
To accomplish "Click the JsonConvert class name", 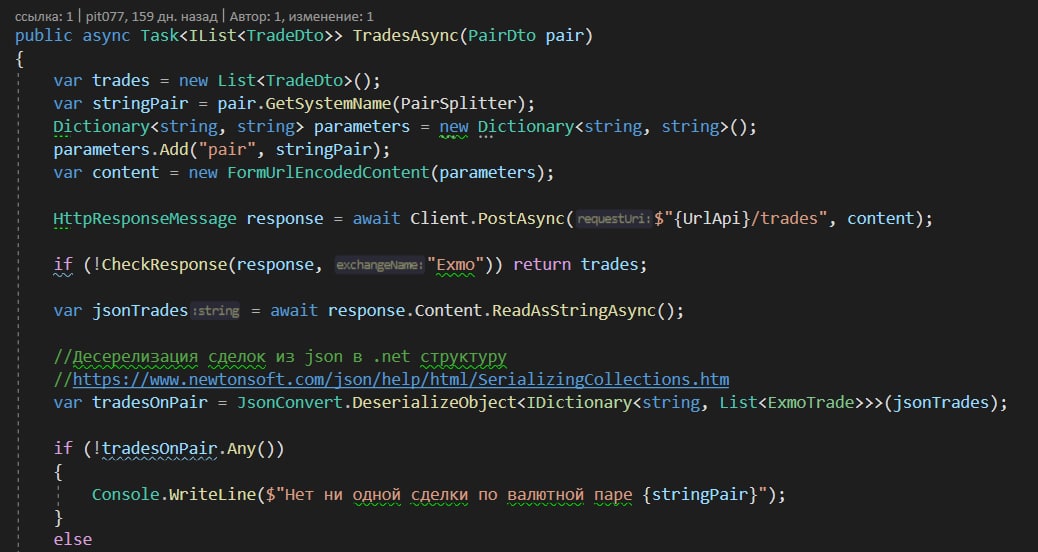I will (x=290, y=402).
